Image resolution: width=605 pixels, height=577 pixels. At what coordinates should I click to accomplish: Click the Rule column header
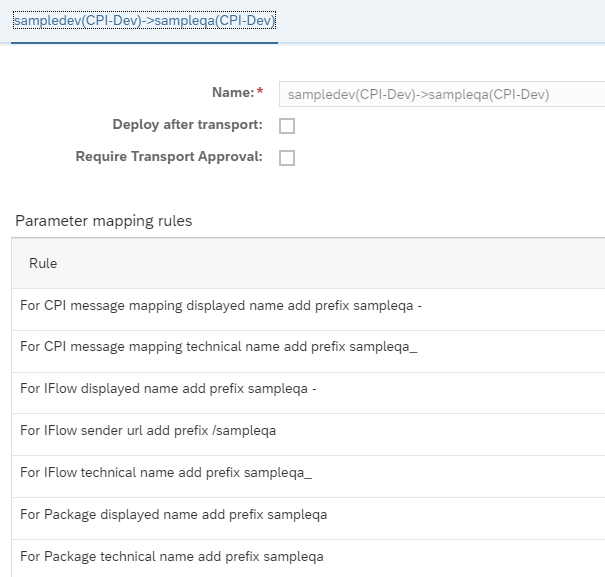pyautogui.click(x=43, y=263)
